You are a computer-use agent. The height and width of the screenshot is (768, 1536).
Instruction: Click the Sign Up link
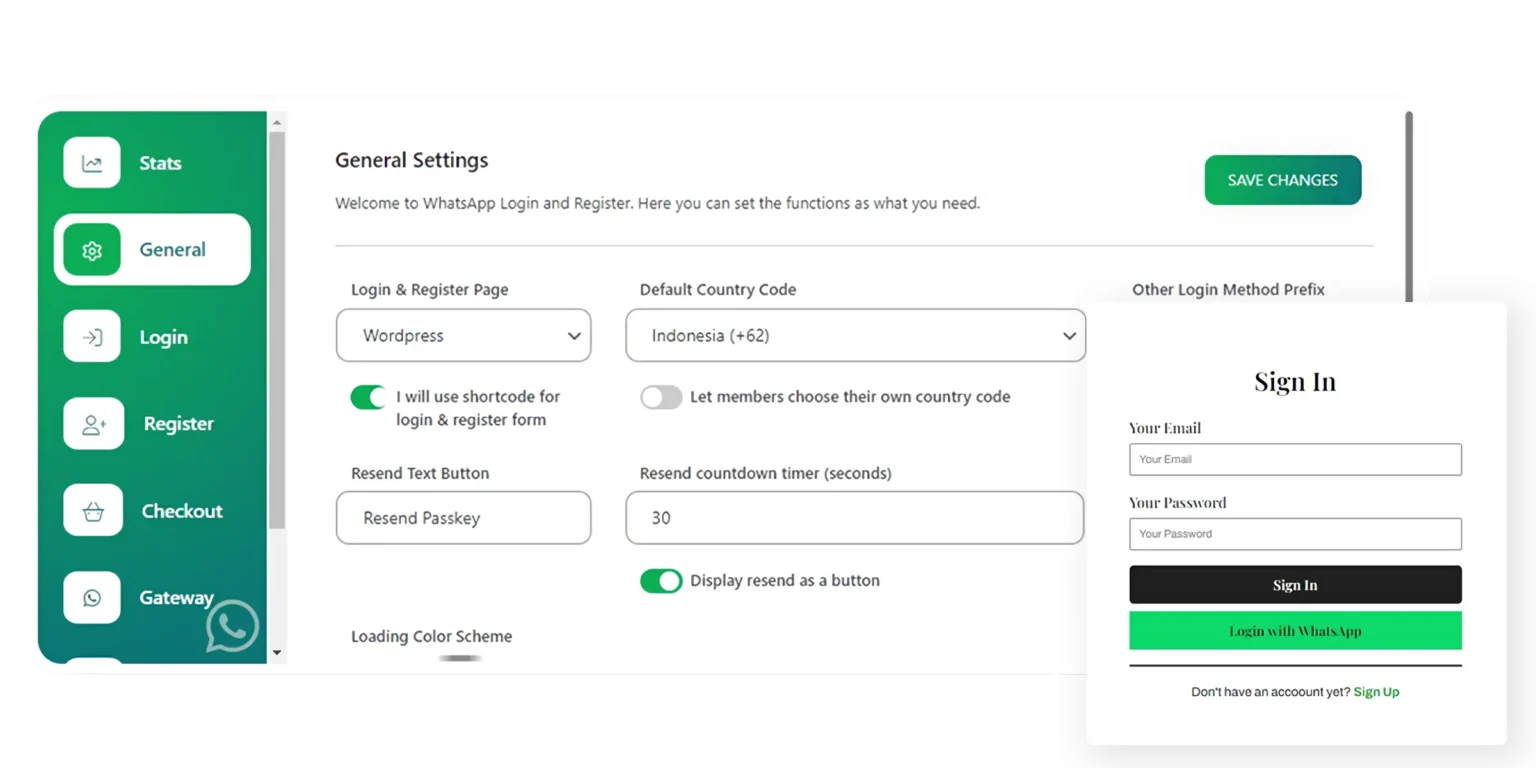(x=1376, y=692)
